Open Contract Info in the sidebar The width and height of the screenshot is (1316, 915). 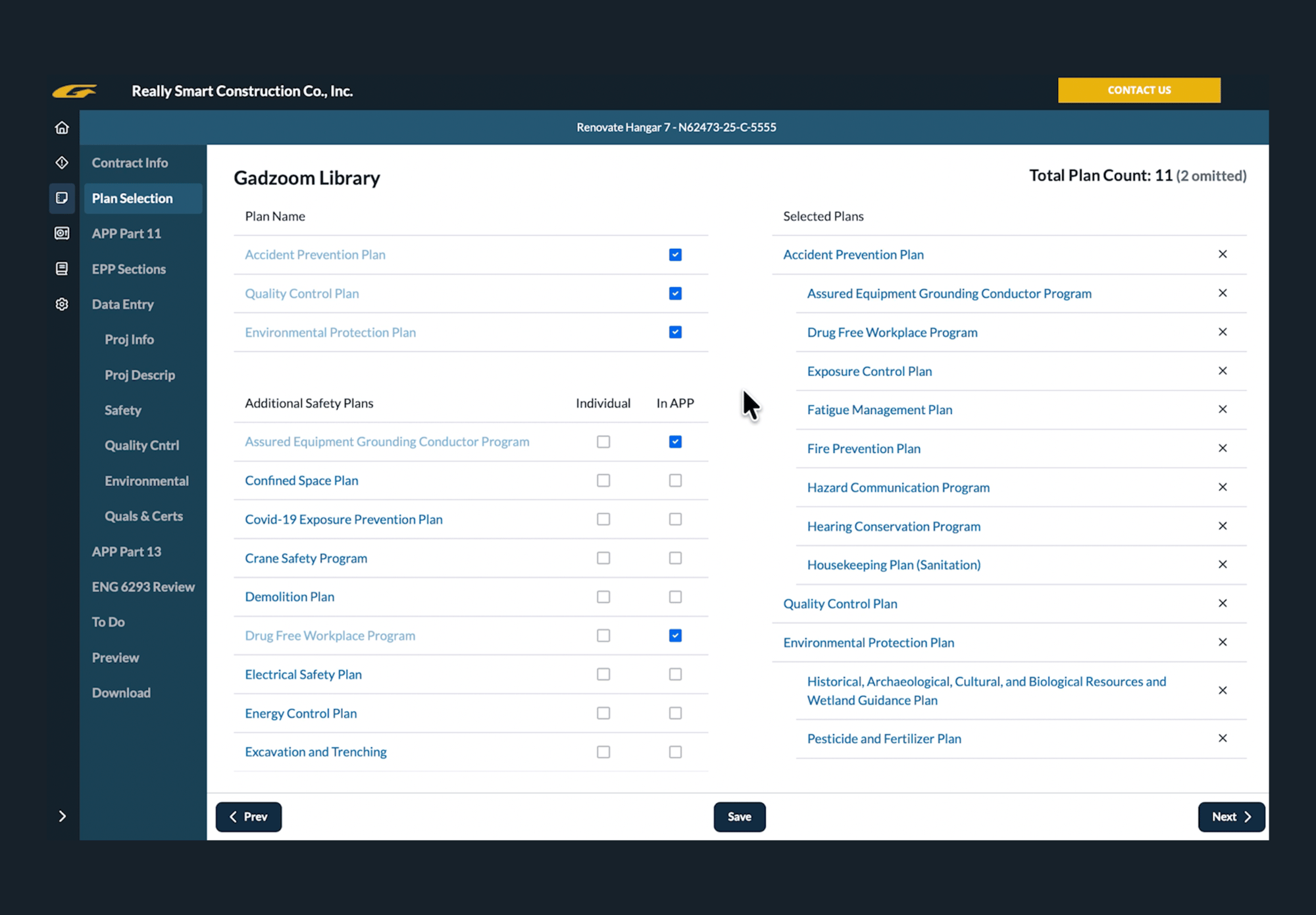click(x=130, y=163)
